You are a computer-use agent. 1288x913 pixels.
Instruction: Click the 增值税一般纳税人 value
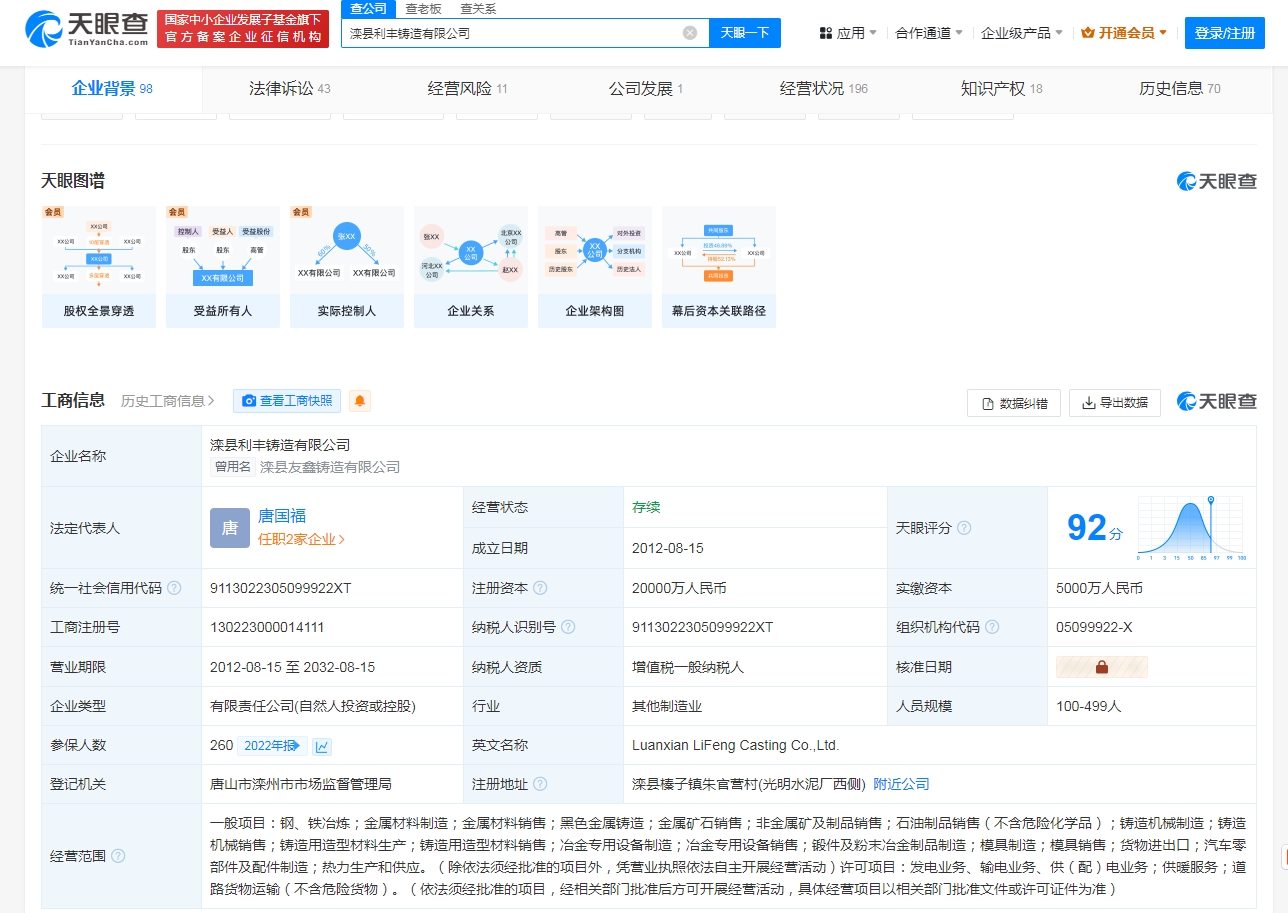coord(688,667)
